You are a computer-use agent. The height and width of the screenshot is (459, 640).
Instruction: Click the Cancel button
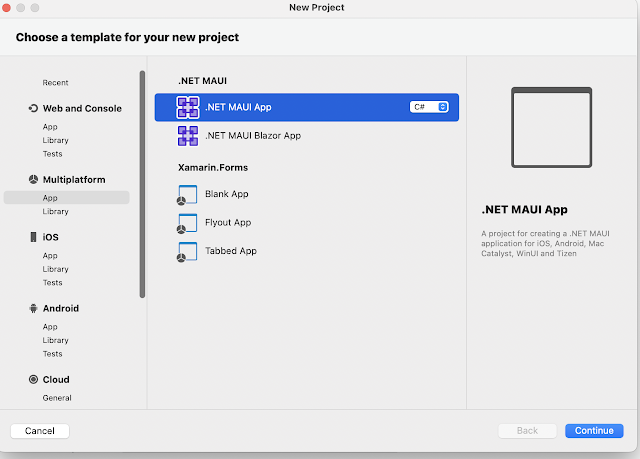[x=40, y=431]
